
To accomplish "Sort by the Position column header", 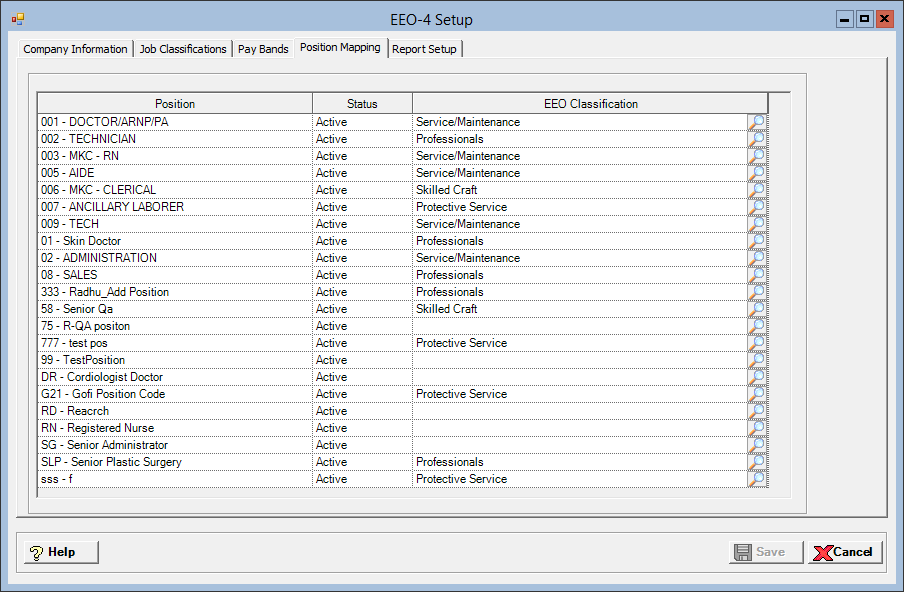I will pos(175,104).
